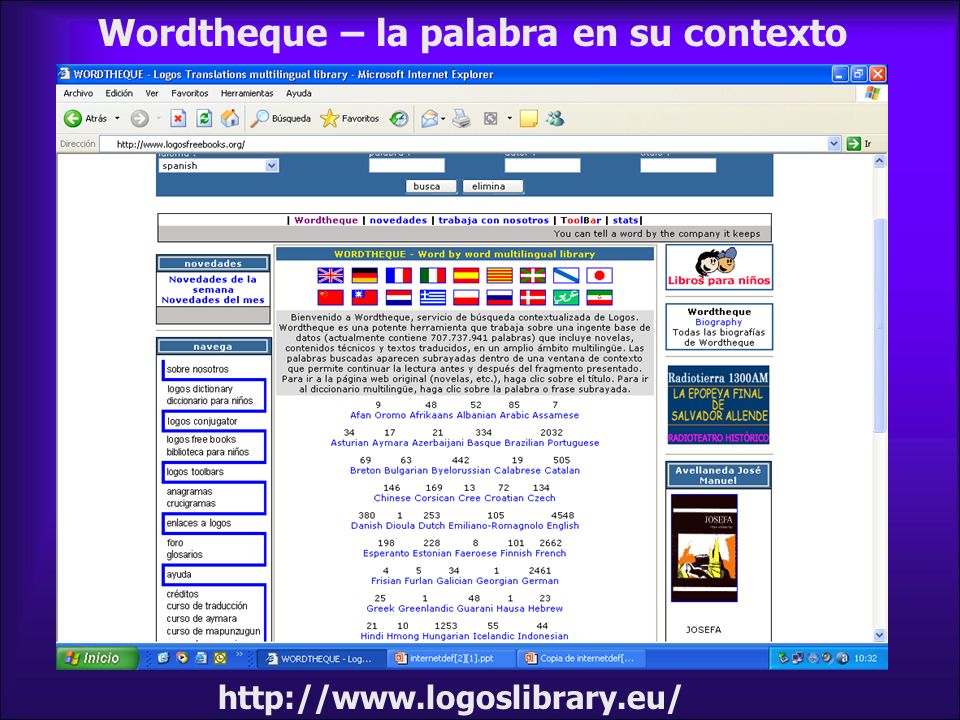Image resolution: width=960 pixels, height=720 pixels.
Task: Switch to the internetdef[2][1].ppt taskbar button
Action: pos(451,659)
